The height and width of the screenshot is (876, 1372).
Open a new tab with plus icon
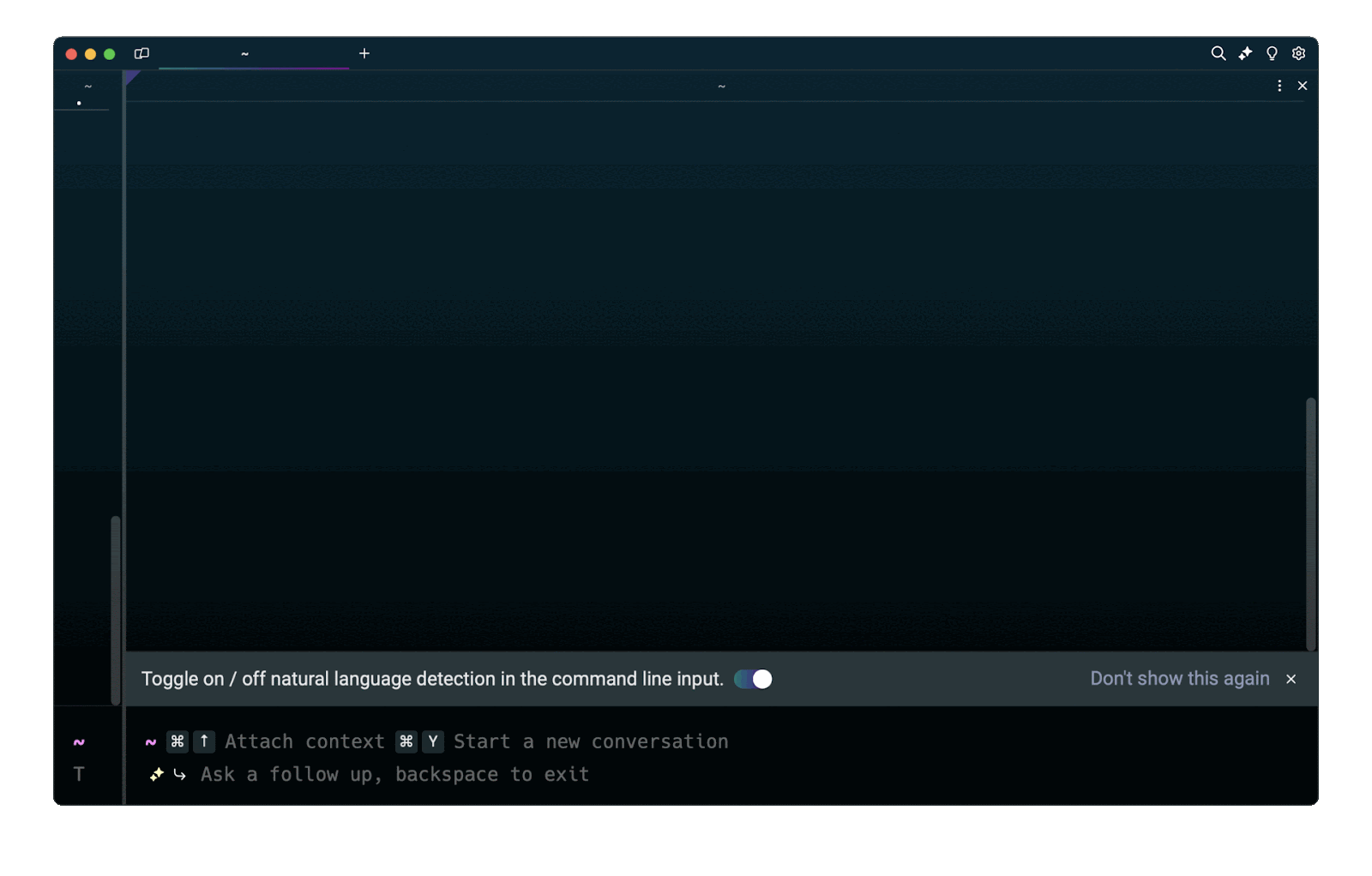(364, 53)
